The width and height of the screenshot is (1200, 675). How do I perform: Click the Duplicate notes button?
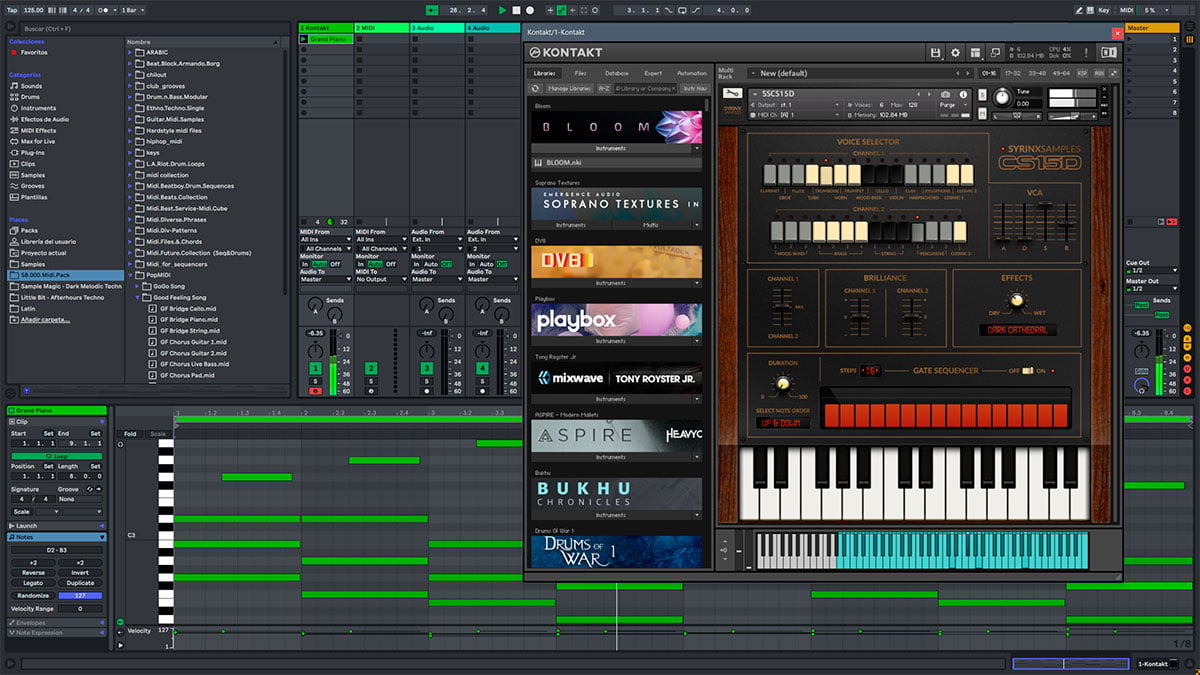[x=80, y=583]
